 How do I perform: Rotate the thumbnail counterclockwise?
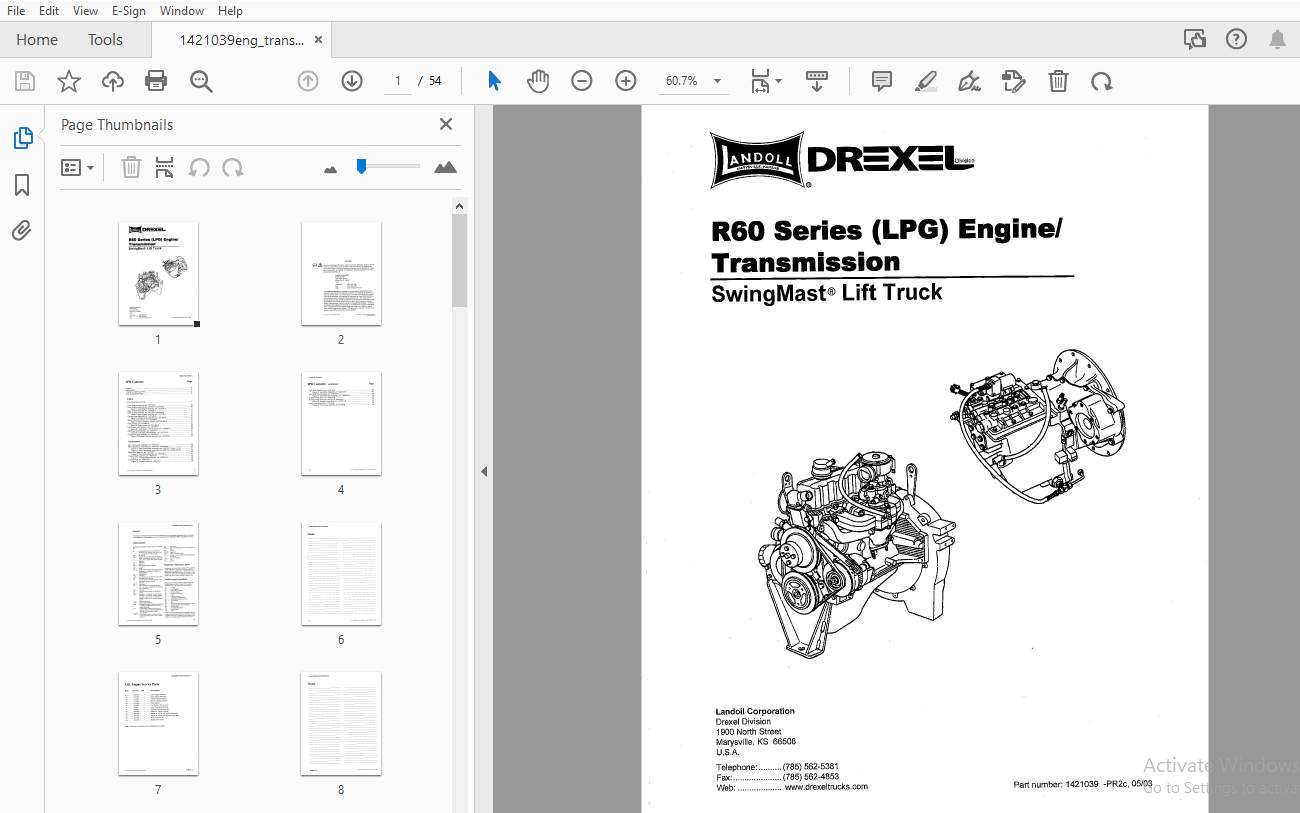199,167
